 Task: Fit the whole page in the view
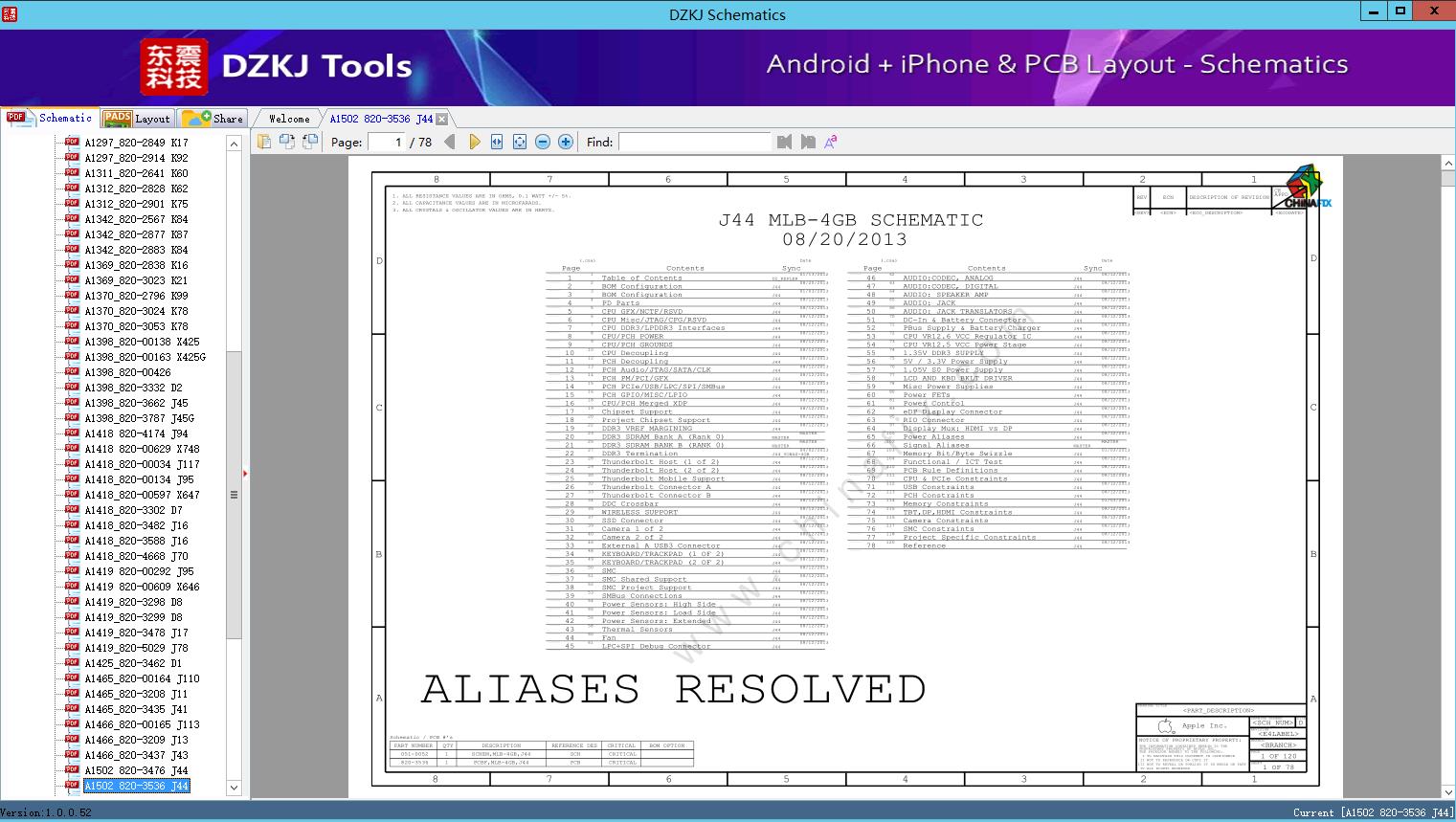[x=520, y=142]
